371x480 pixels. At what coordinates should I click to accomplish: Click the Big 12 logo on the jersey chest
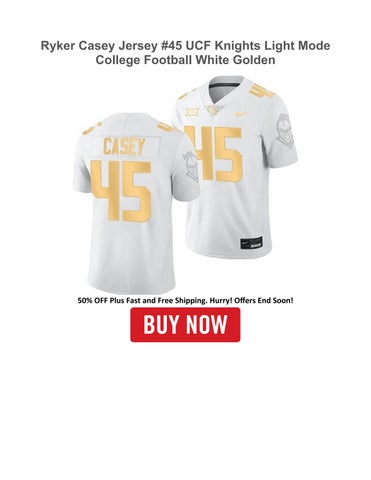click(x=192, y=112)
